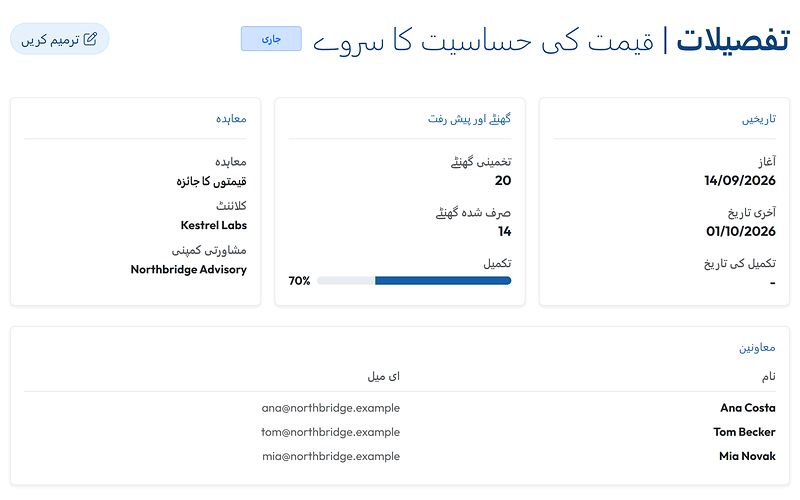This screenshot has height=500, width=800.
Task: Click the 70% percentage label
Action: pos(299,281)
